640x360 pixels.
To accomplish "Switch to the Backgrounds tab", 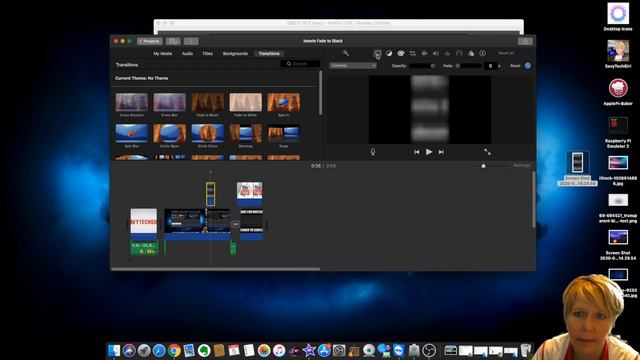I will [x=235, y=53].
